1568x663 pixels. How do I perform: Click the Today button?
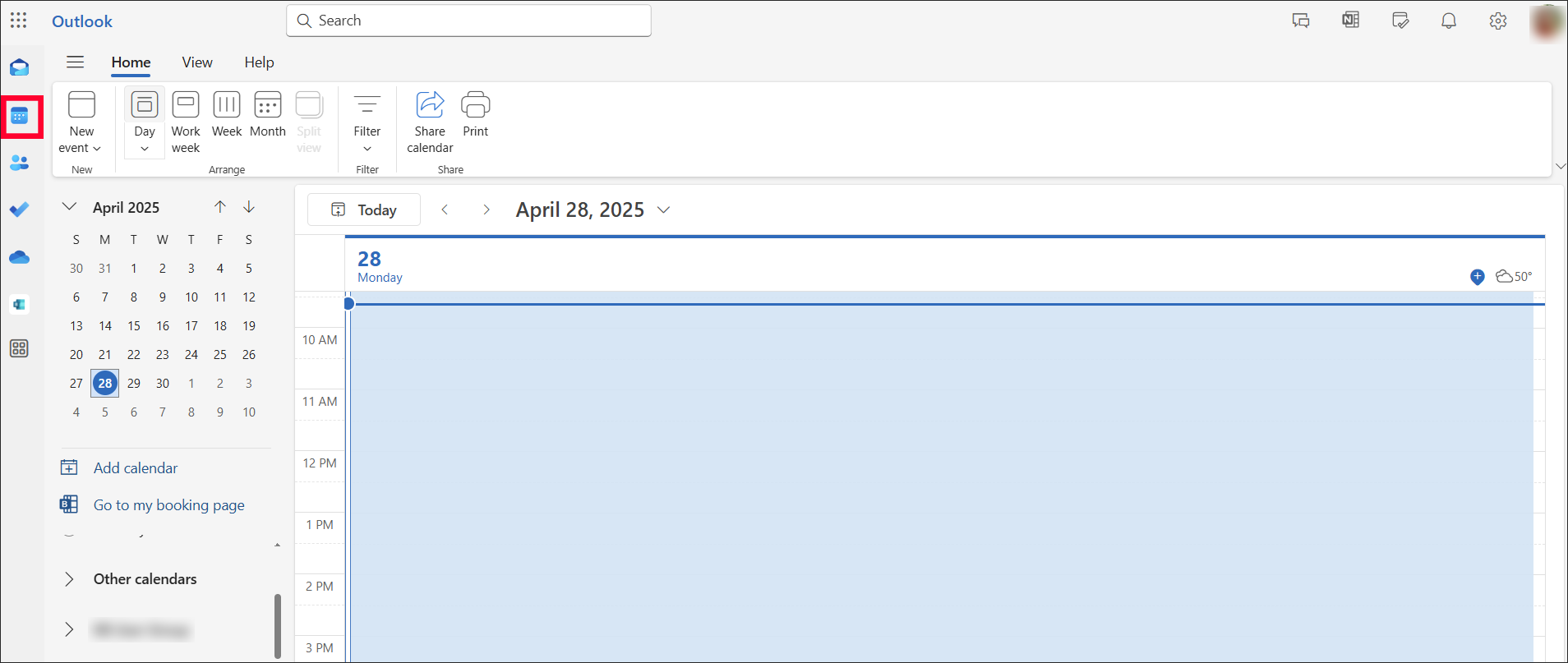[x=364, y=209]
